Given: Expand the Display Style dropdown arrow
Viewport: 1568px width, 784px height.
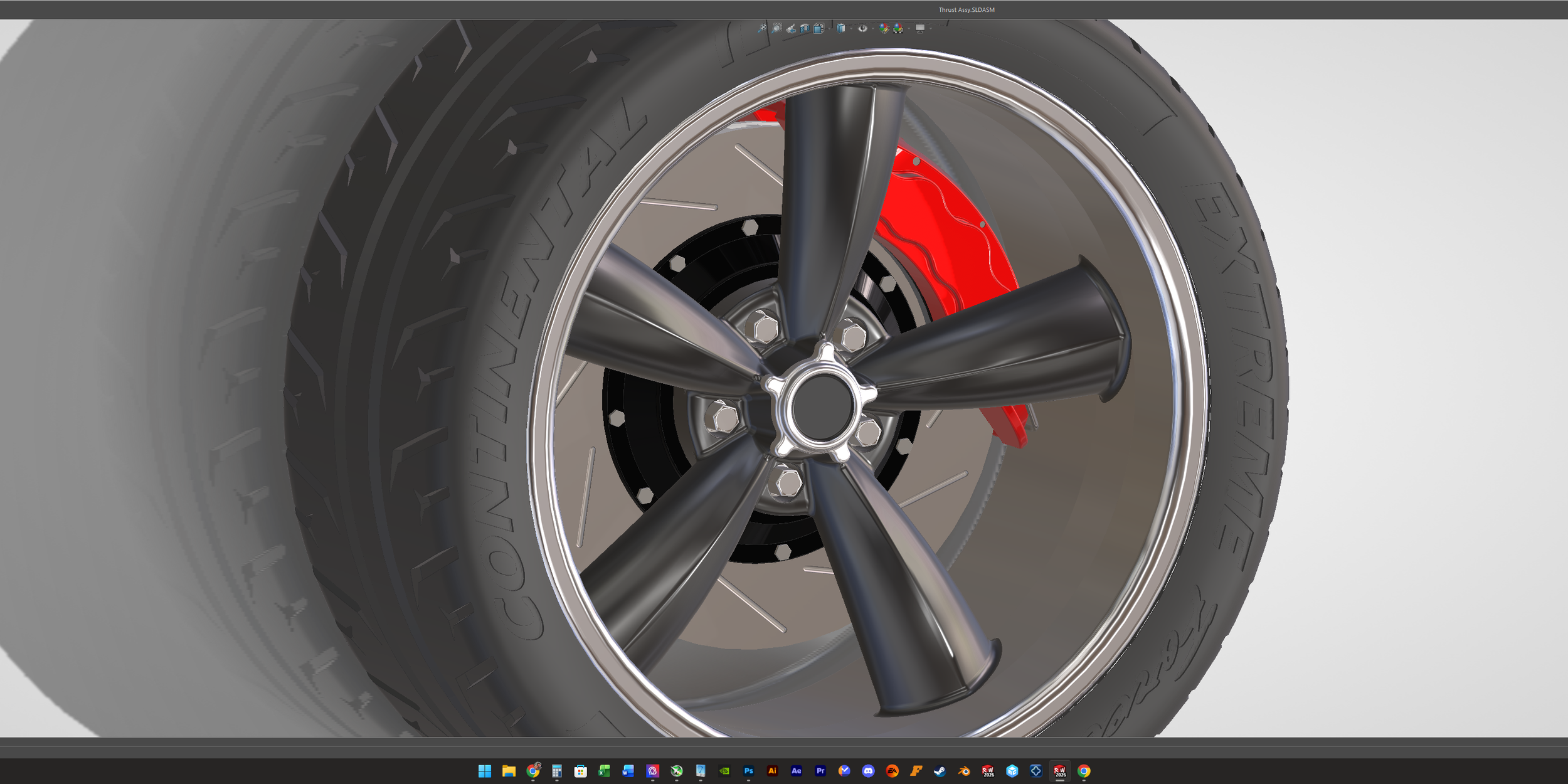Looking at the screenshot, I should 851,28.
